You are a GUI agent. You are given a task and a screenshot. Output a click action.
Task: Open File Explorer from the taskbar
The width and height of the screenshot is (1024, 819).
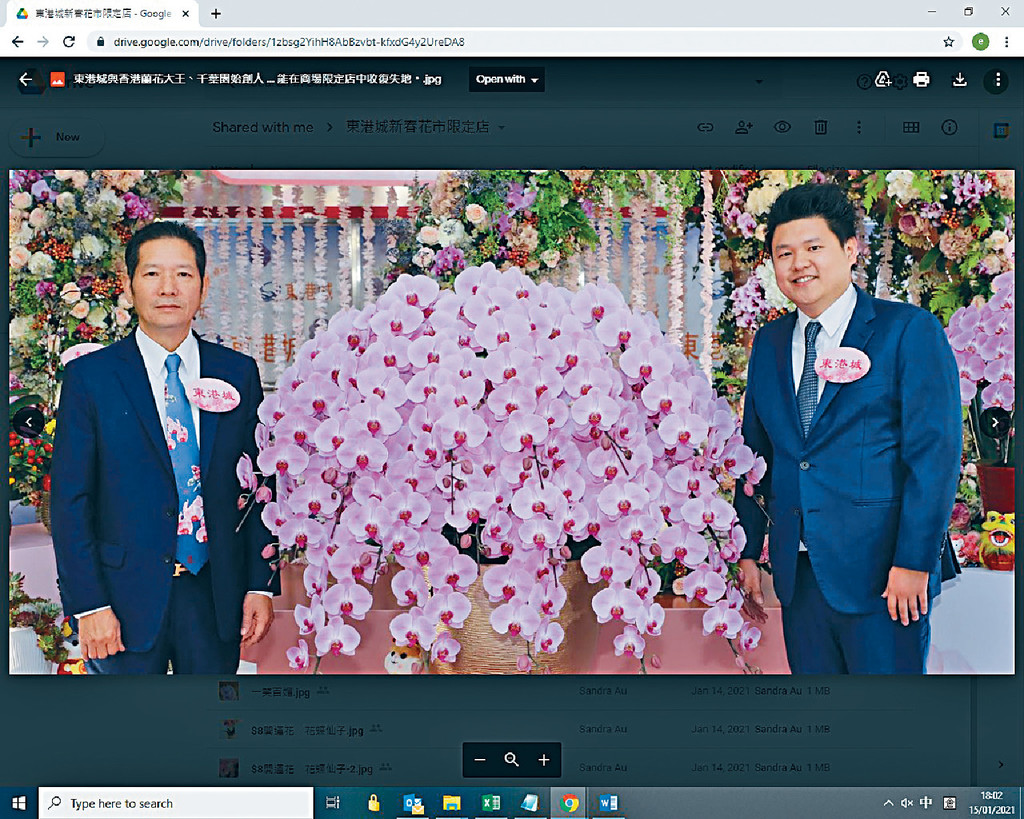point(452,803)
